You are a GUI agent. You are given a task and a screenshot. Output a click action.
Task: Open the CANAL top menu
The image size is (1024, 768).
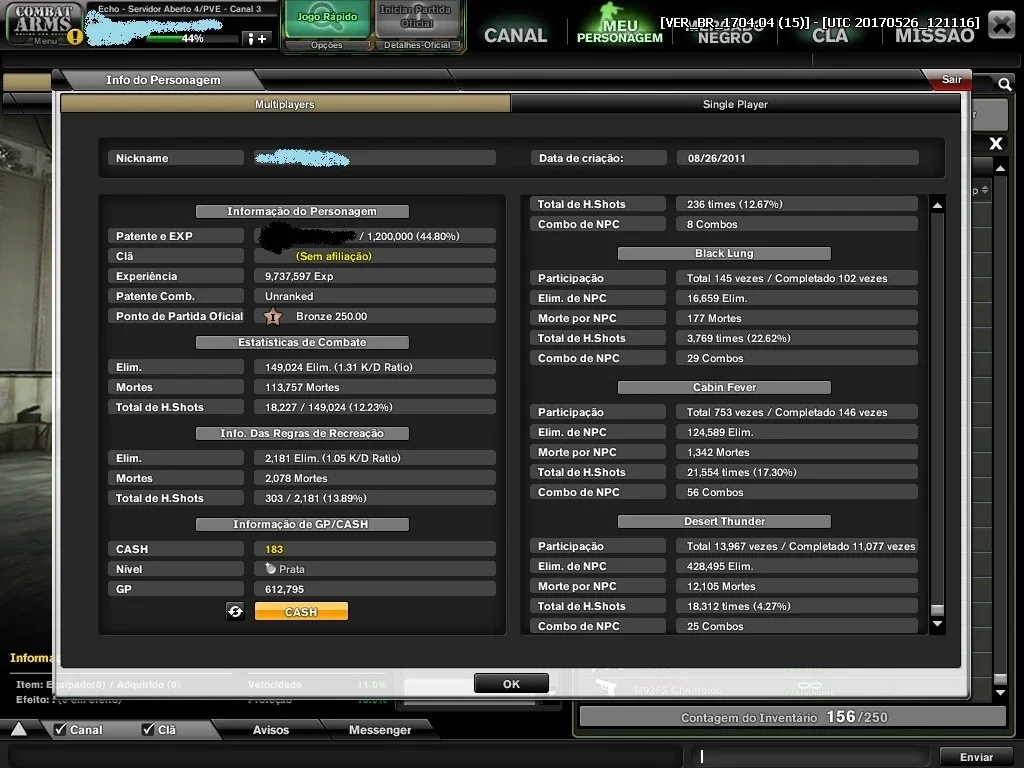515,35
